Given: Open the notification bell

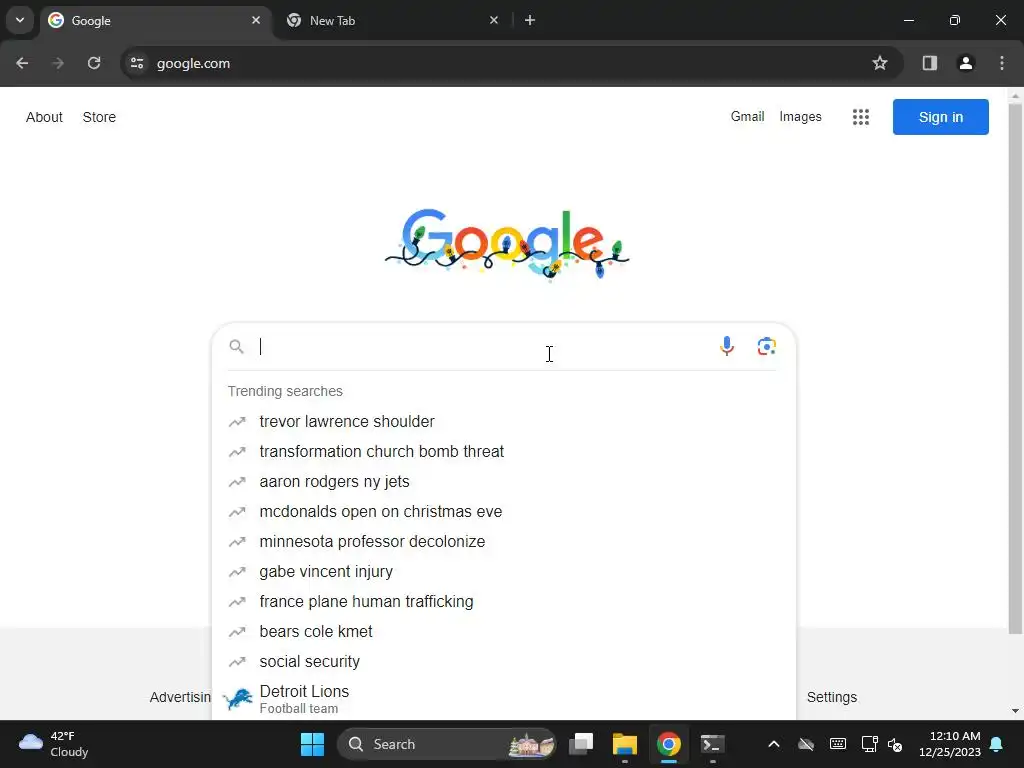Looking at the screenshot, I should tap(997, 744).
